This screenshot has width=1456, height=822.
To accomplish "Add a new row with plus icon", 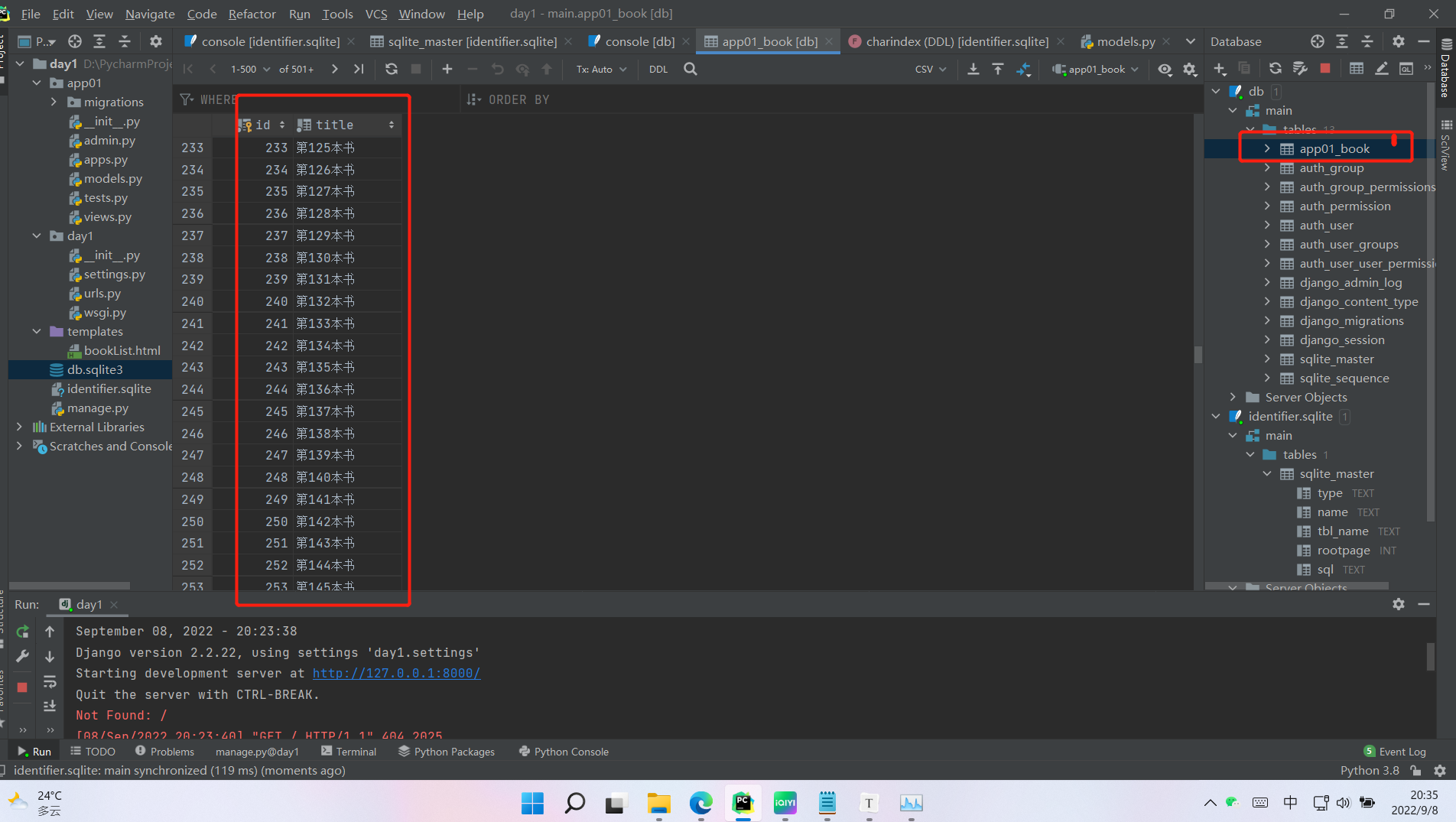I will click(447, 69).
